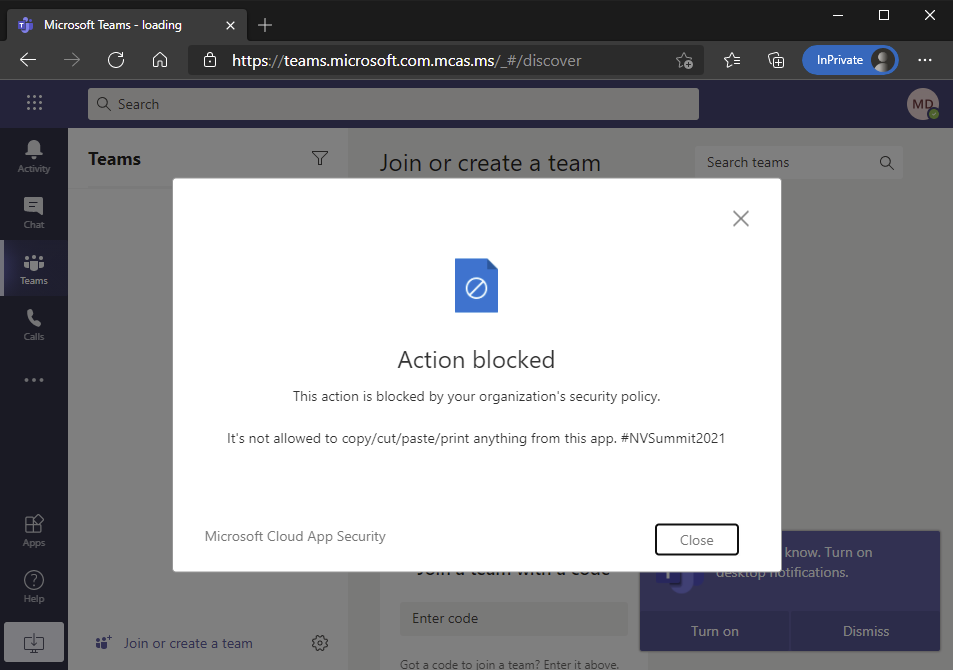953x670 pixels.
Task: Open the browser Favorites list
Action: (x=732, y=60)
